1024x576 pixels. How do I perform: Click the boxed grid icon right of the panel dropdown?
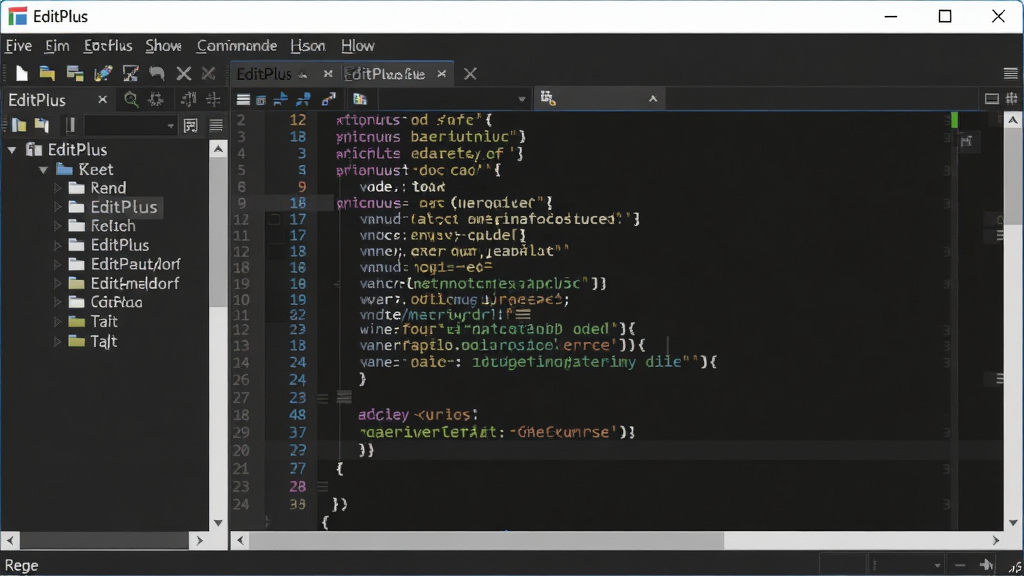[x=191, y=125]
